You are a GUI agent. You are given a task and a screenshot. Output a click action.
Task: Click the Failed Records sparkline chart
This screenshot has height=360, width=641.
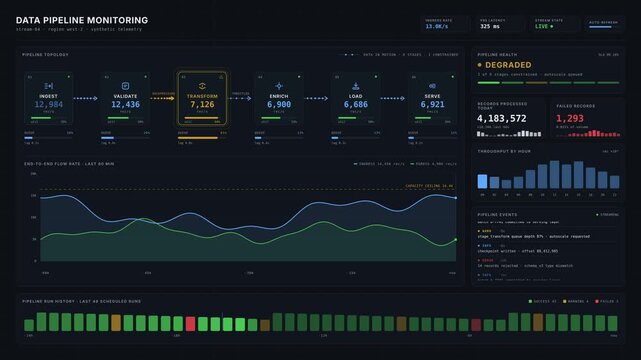(x=588, y=133)
